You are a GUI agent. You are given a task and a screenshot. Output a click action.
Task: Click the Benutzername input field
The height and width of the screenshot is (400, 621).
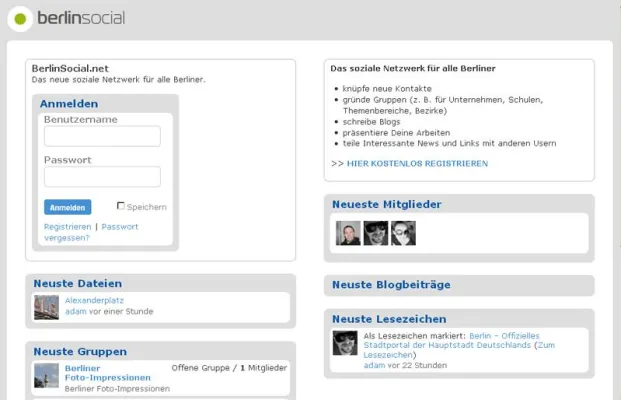[x=102, y=136]
